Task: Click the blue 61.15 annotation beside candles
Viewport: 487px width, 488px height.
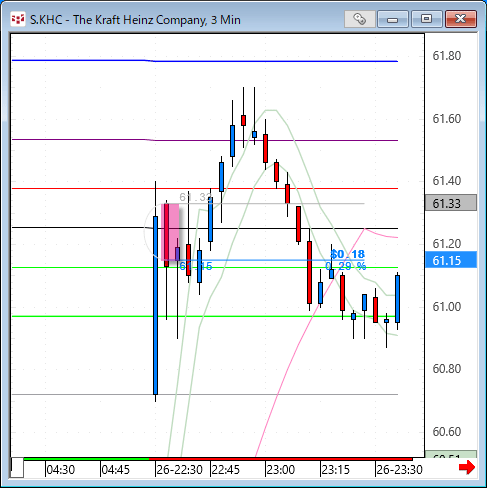Action: (196, 266)
